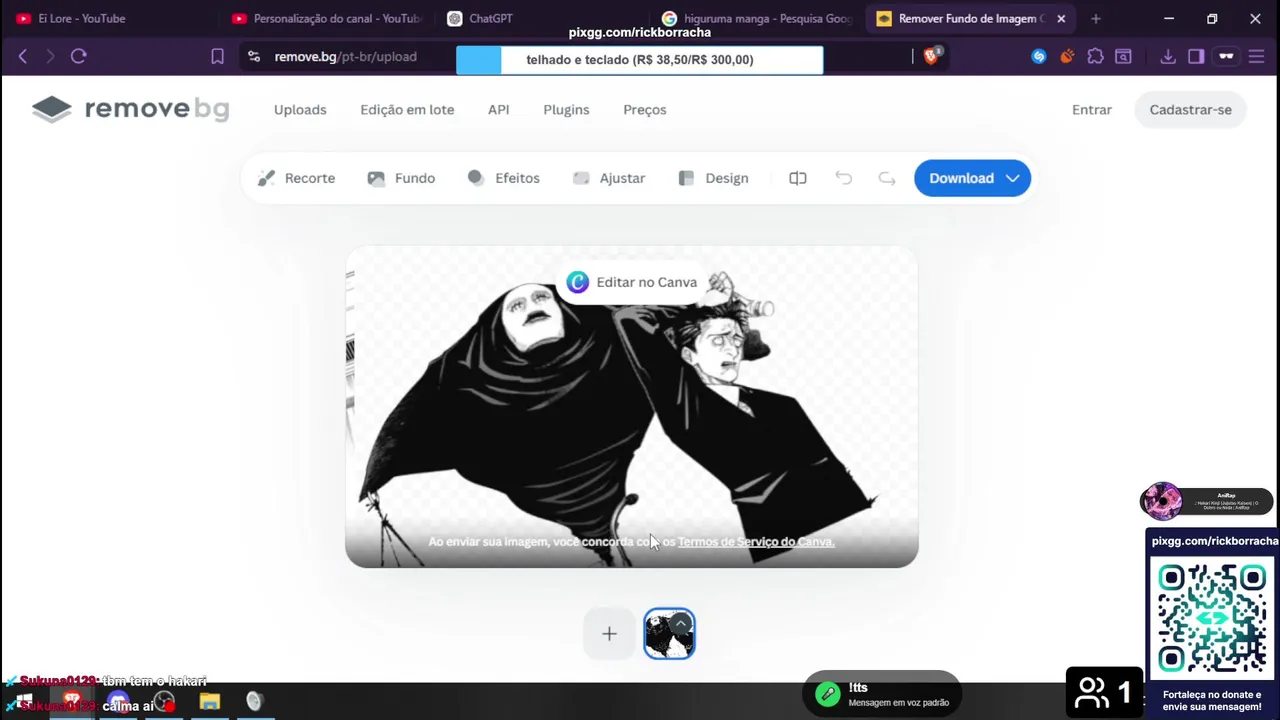Switch to Personalização do canal tab

pyautogui.click(x=327, y=18)
